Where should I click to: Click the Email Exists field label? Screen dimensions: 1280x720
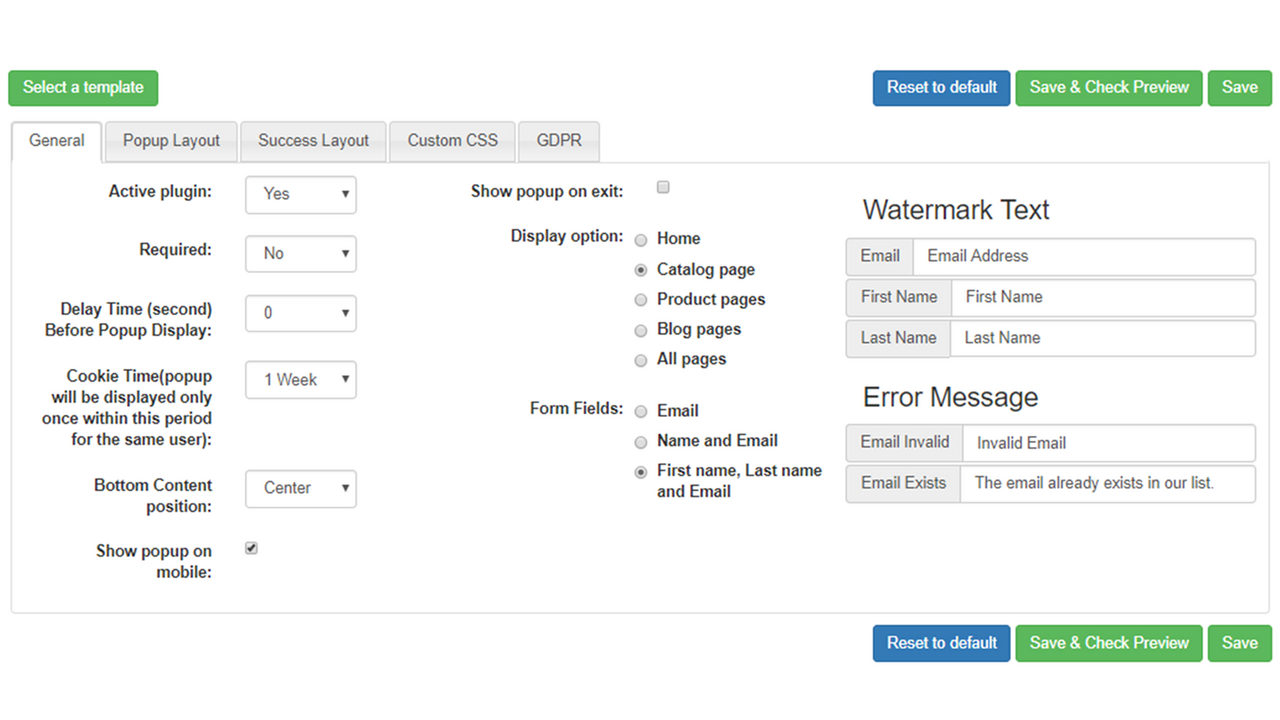coord(903,483)
